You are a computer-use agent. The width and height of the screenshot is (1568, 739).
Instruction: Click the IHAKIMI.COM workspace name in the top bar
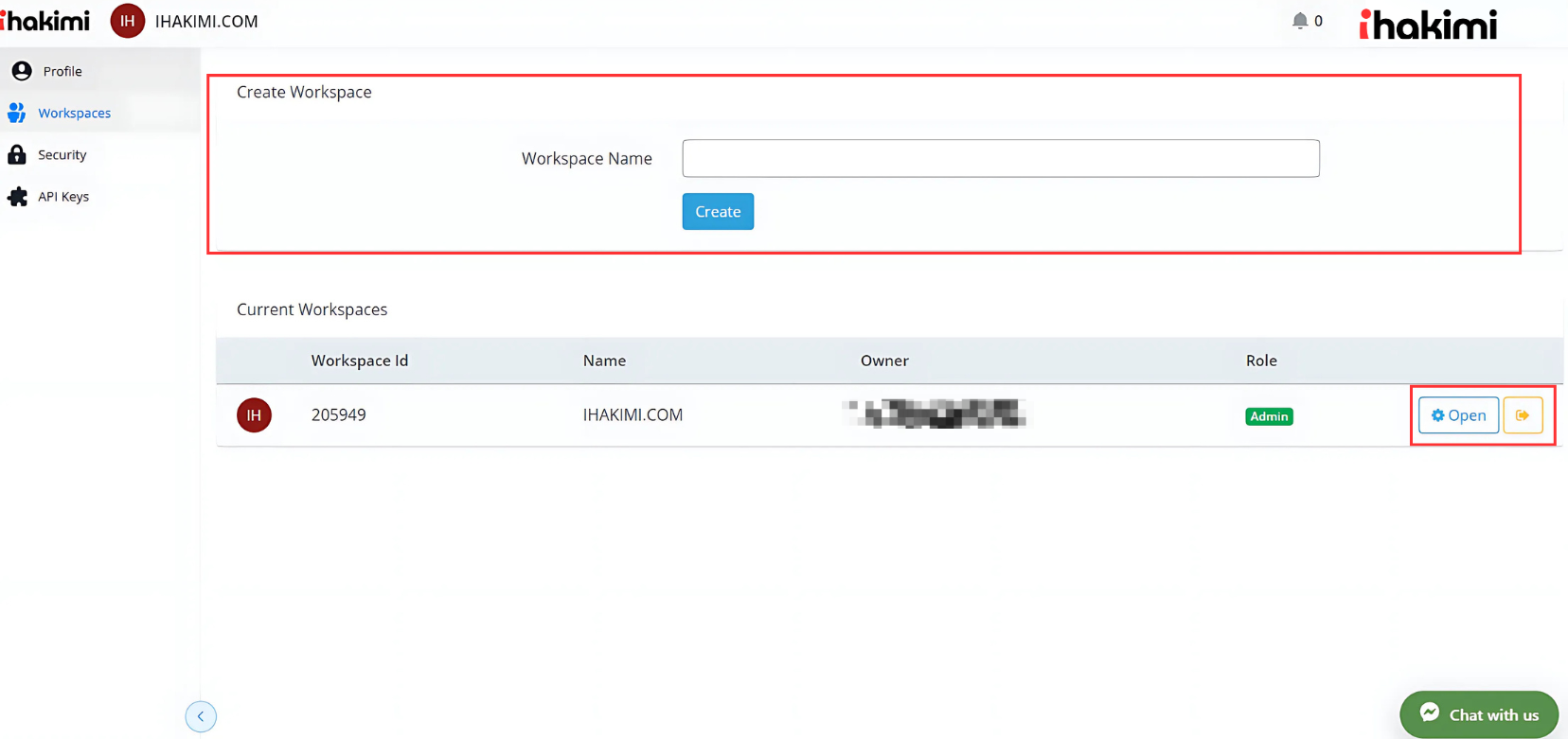[206, 21]
